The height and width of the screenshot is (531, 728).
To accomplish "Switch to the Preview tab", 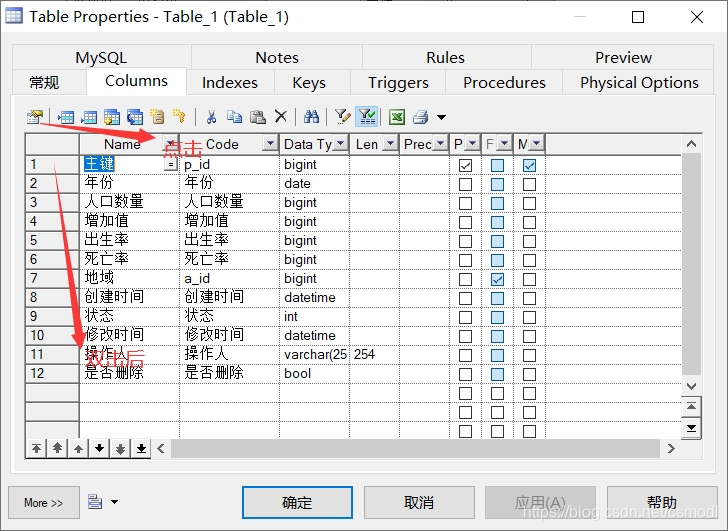I will tap(623, 58).
